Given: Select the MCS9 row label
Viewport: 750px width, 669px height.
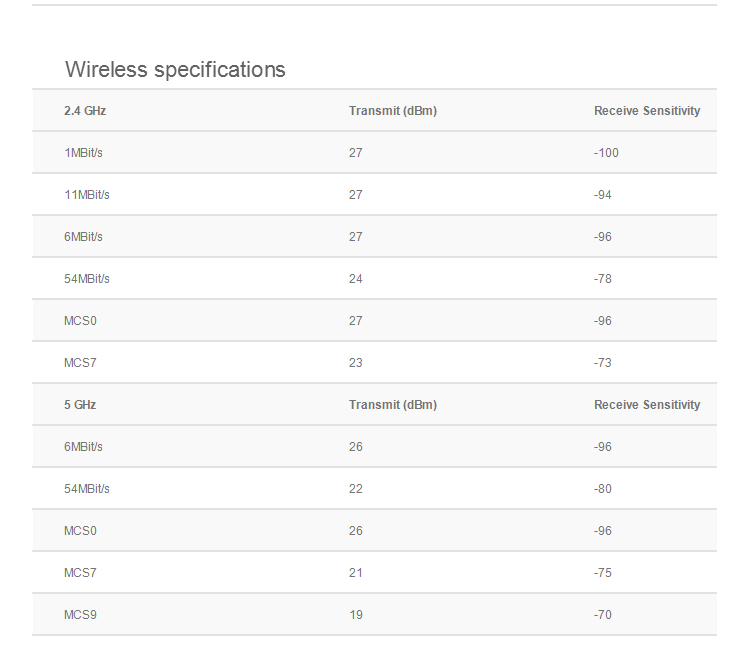Looking at the screenshot, I should click(x=80, y=615).
